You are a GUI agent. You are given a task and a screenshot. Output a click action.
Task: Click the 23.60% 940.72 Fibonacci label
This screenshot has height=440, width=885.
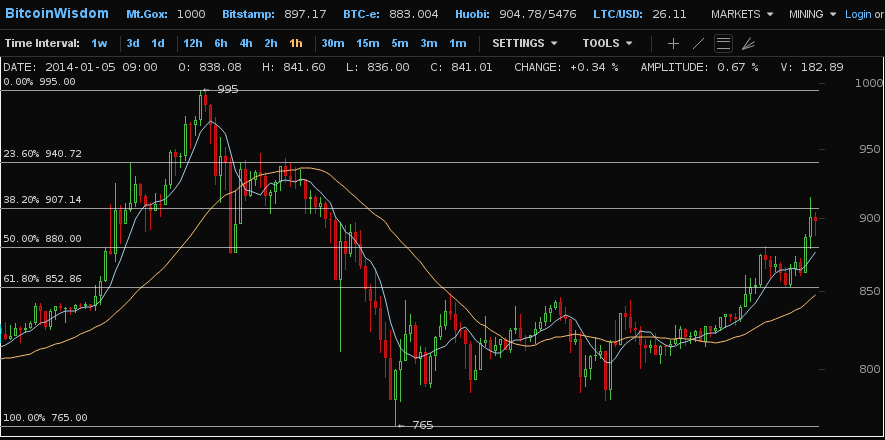(x=43, y=154)
